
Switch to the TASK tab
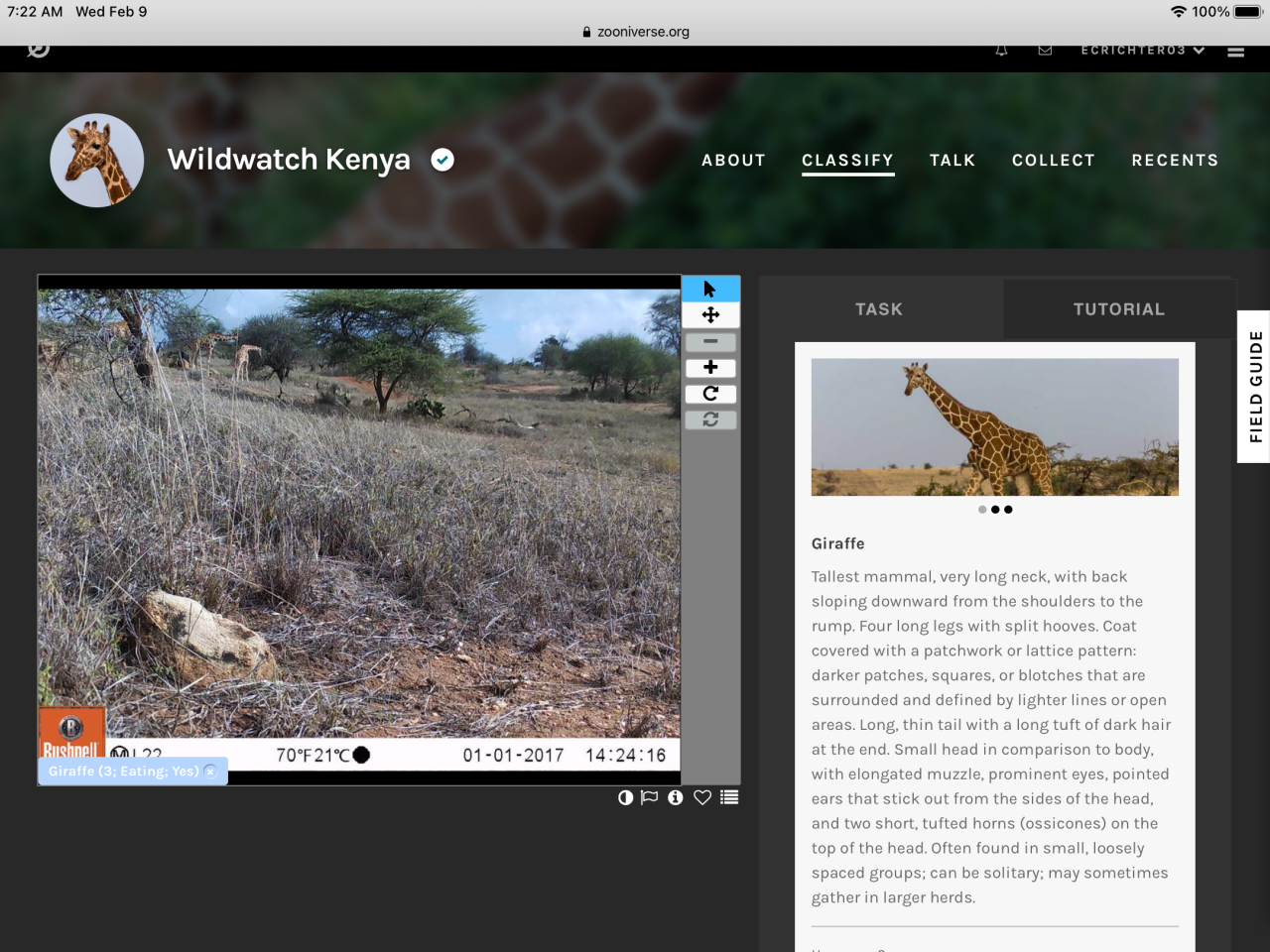tap(880, 309)
